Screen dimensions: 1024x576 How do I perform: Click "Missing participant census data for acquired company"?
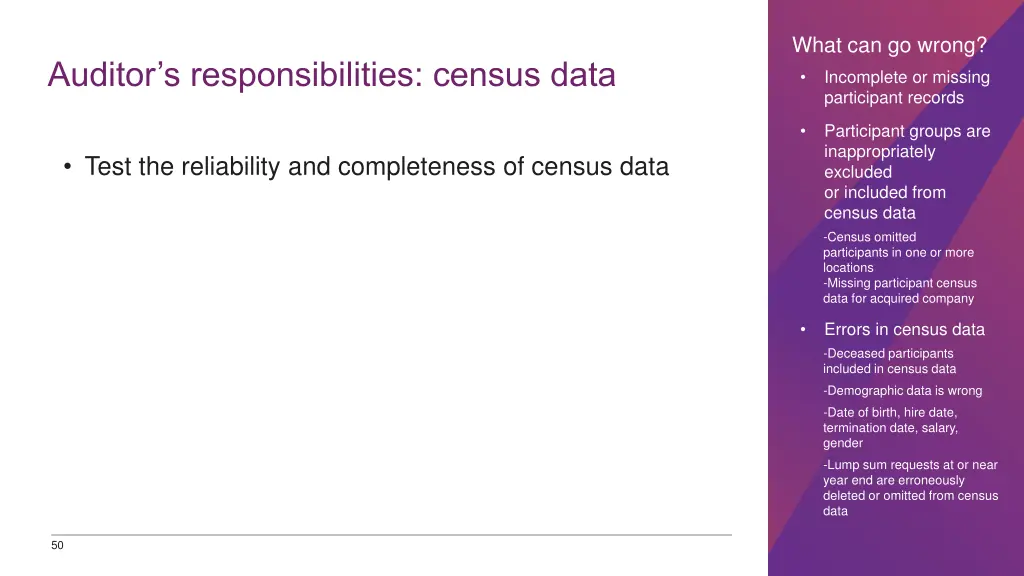tap(899, 291)
